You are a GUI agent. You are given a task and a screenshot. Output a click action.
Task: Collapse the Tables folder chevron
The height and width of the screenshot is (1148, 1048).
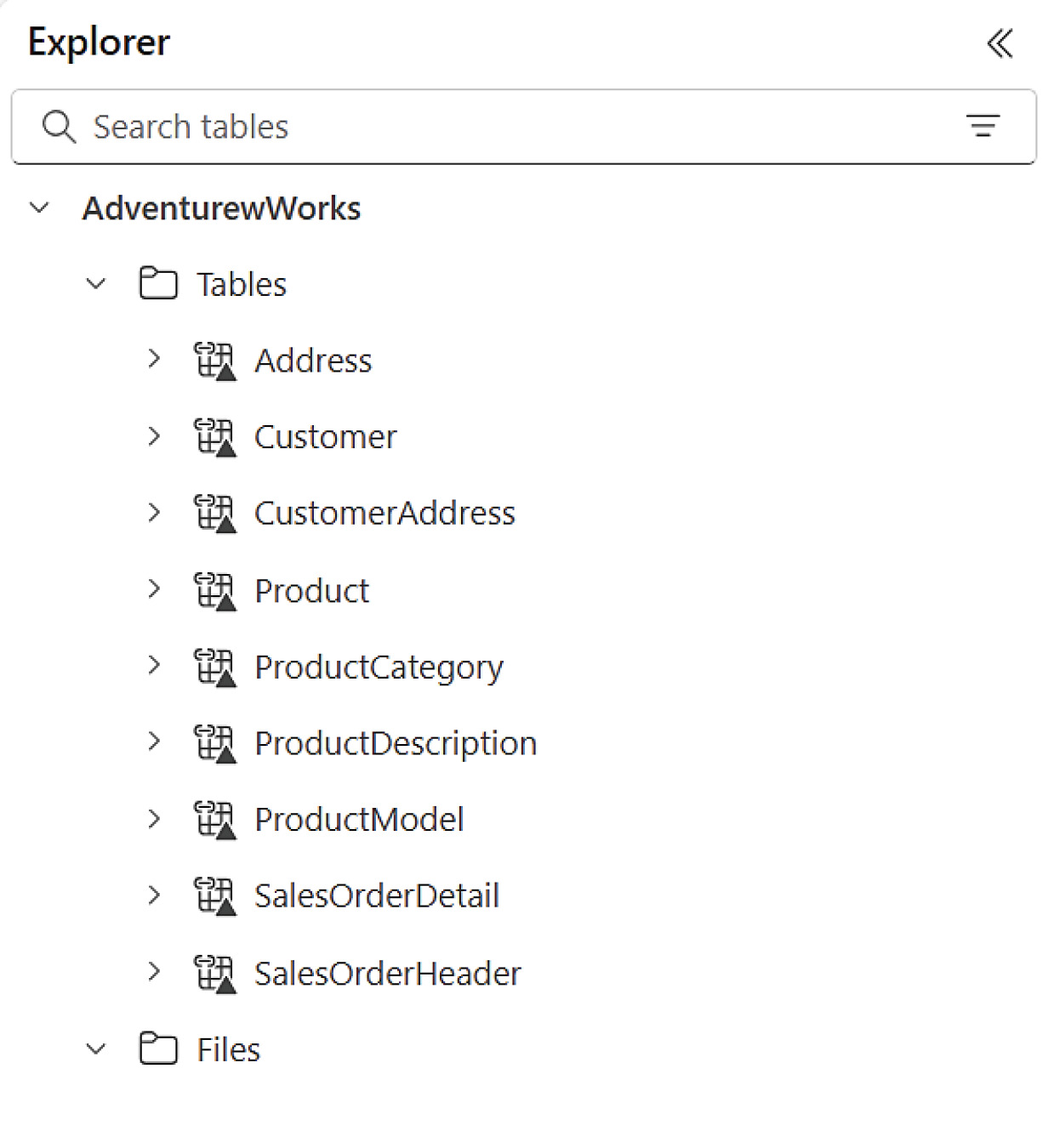[x=96, y=283]
